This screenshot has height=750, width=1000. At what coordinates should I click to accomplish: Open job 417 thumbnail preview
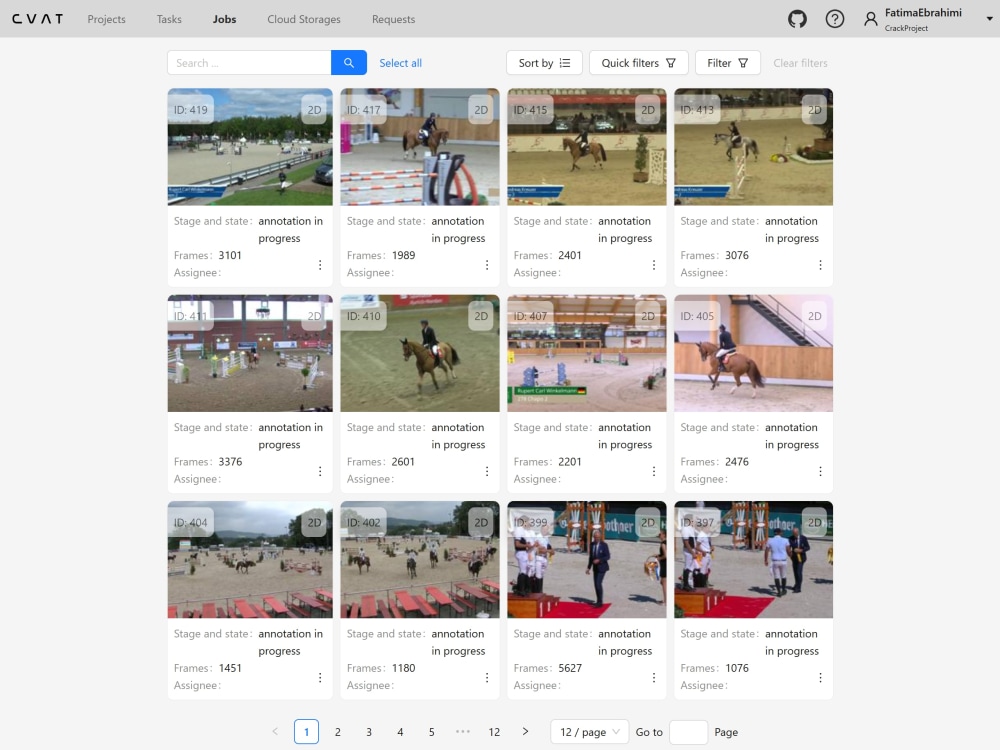420,147
